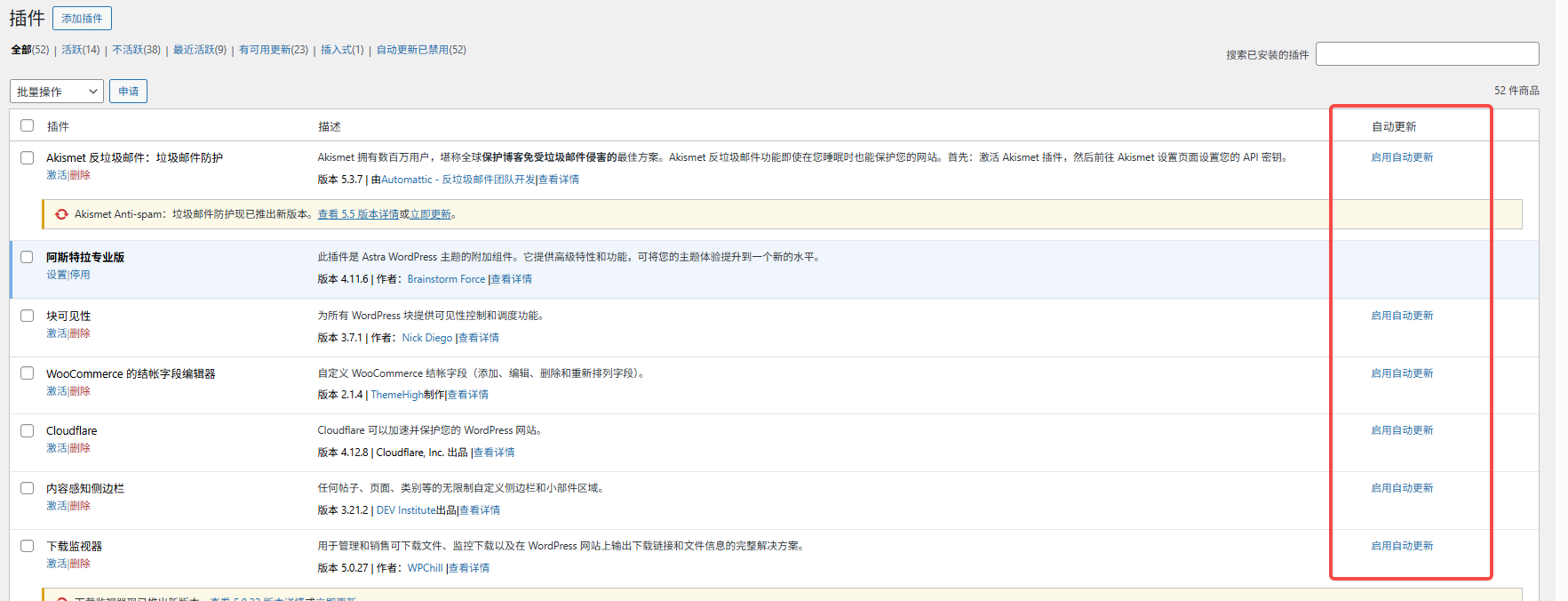Open 设置 for 阿斯特拉专业版 plugin
The height and width of the screenshot is (601, 1568).
click(x=56, y=275)
